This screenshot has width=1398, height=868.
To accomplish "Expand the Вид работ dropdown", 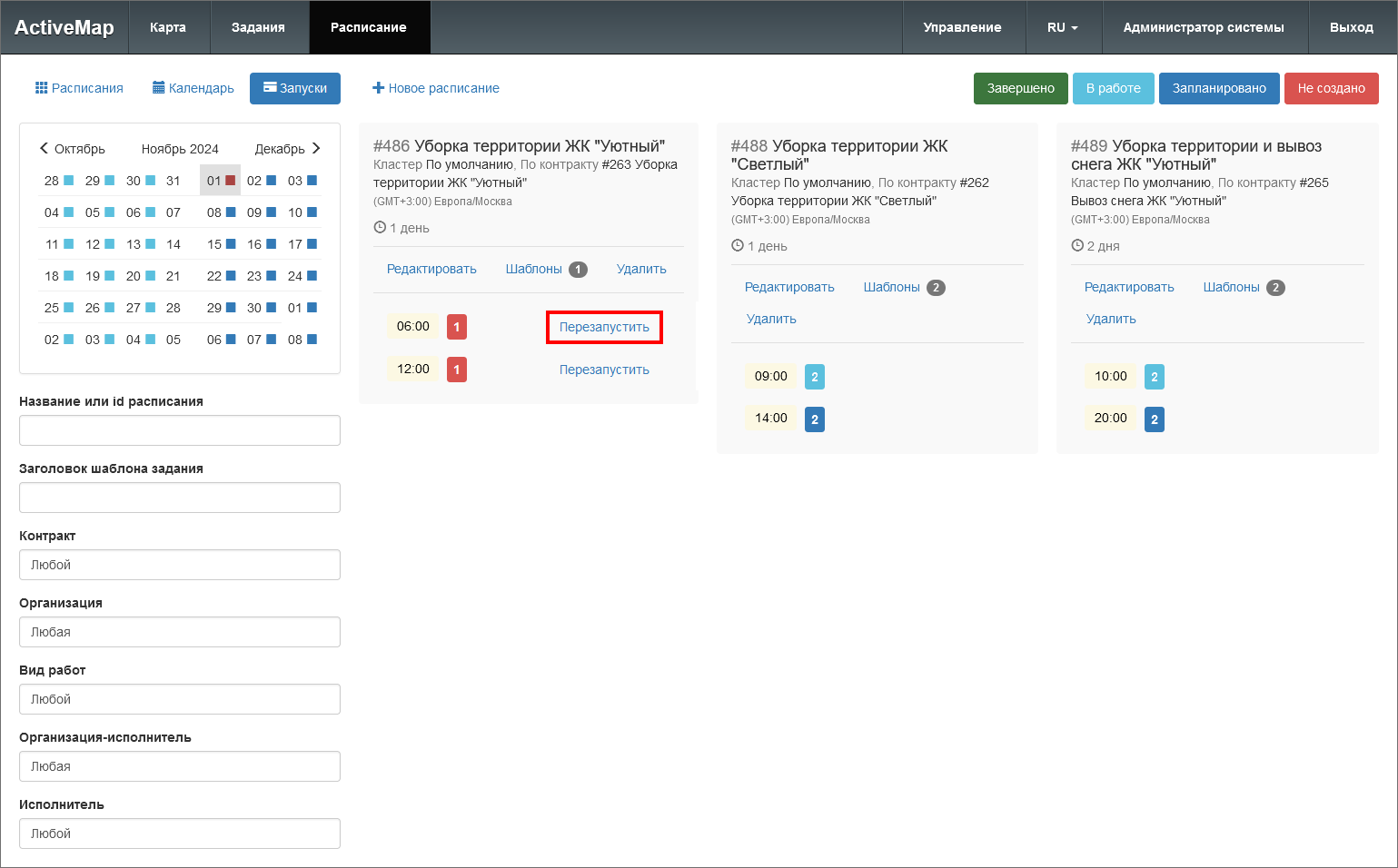I will coord(180,699).
